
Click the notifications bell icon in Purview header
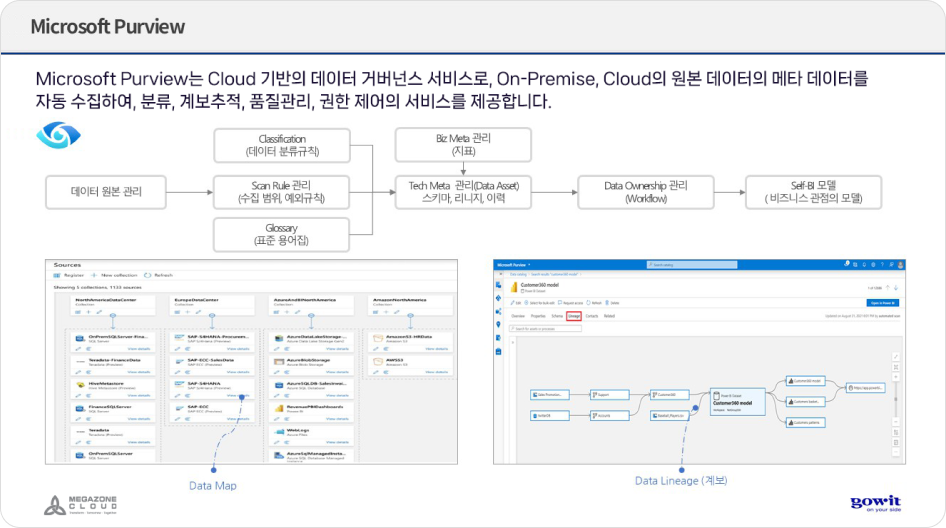pyautogui.click(x=864, y=265)
